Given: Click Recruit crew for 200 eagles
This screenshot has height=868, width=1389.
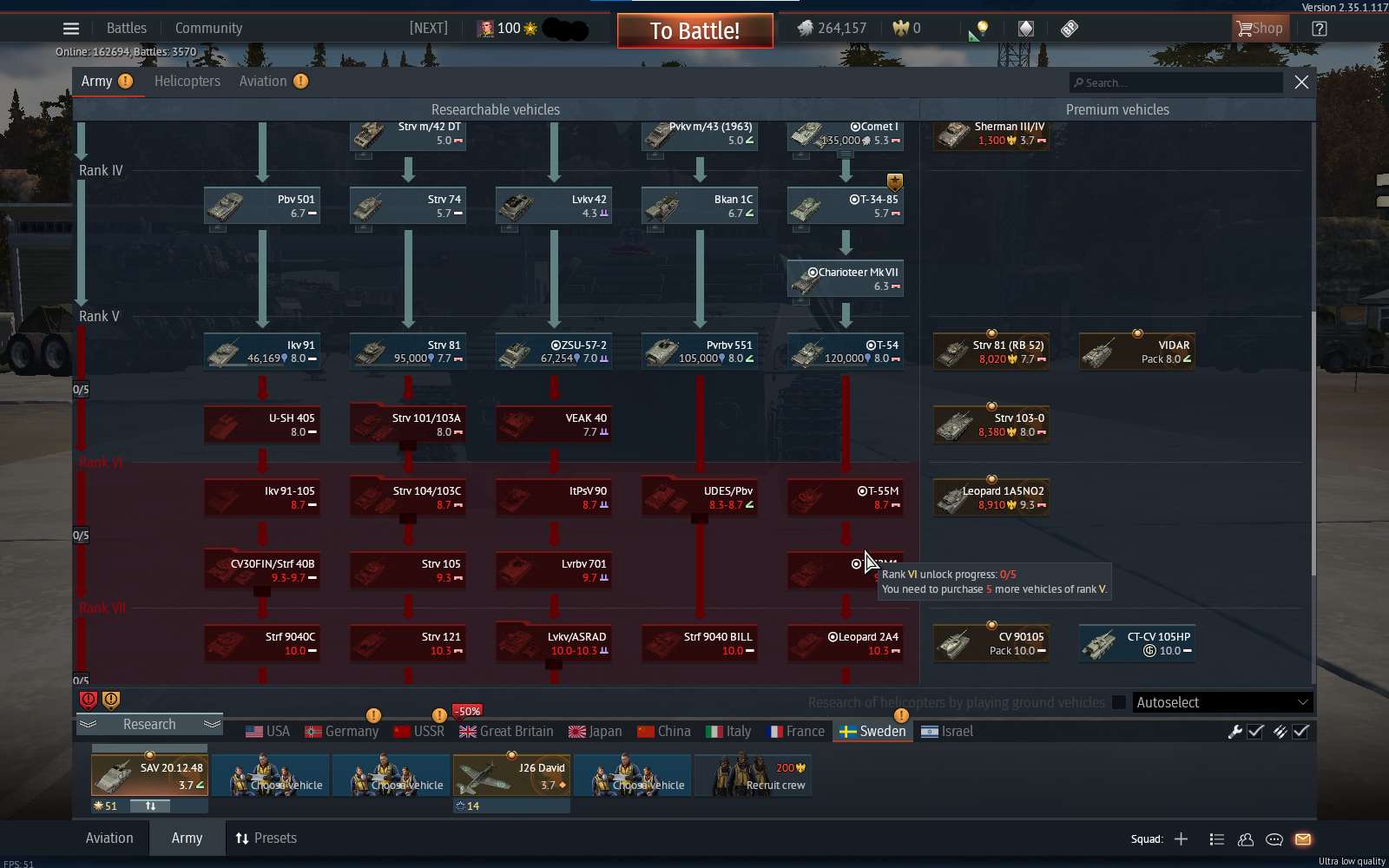Looking at the screenshot, I should coord(754,775).
